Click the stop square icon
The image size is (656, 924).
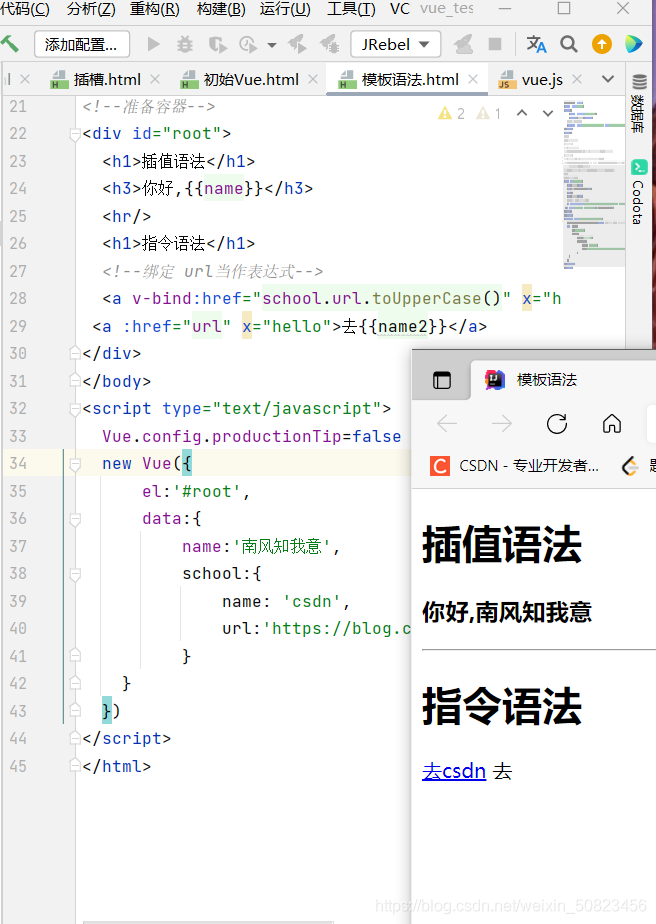(495, 44)
